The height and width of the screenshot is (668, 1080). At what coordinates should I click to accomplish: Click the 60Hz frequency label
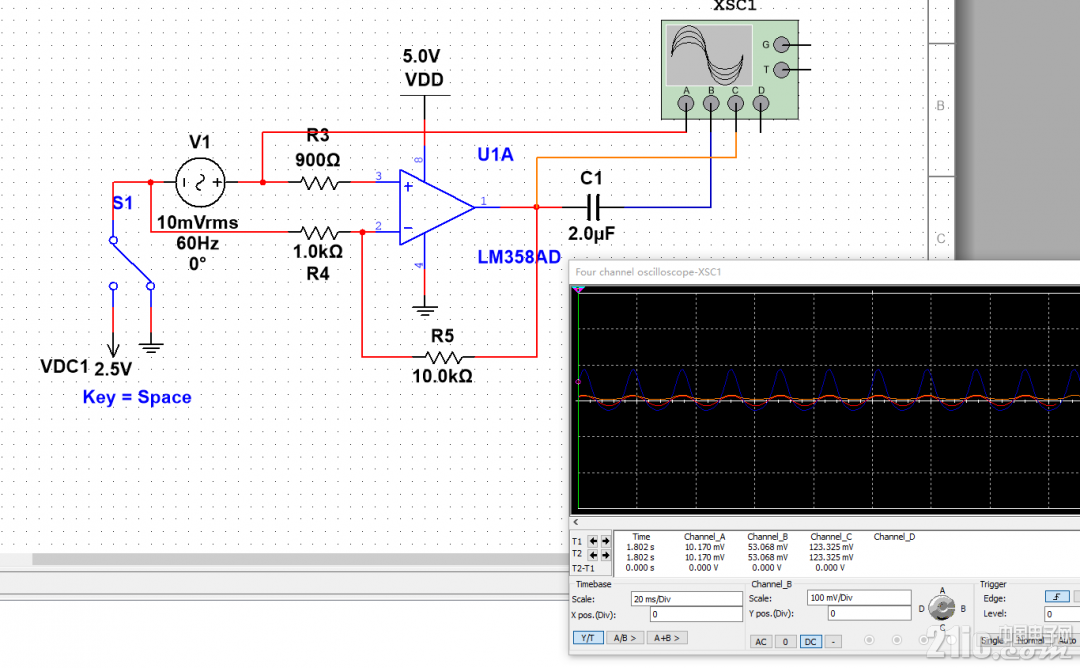pos(198,243)
